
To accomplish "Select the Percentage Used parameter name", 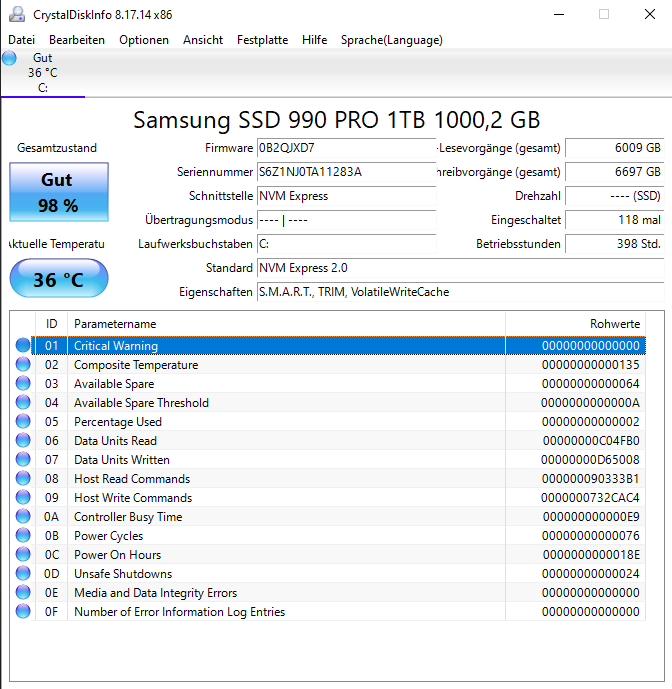I will click(x=118, y=422).
